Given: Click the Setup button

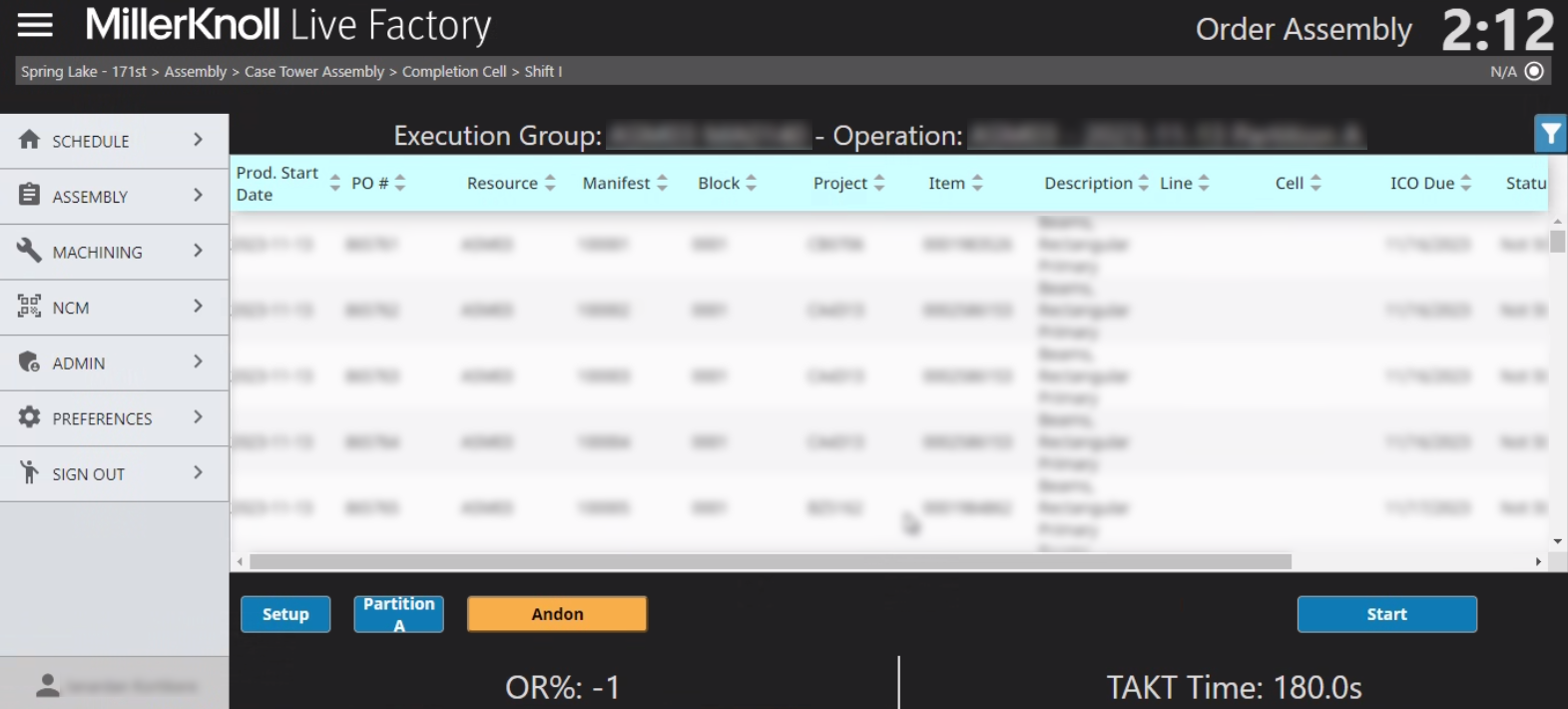Looking at the screenshot, I should [x=285, y=614].
